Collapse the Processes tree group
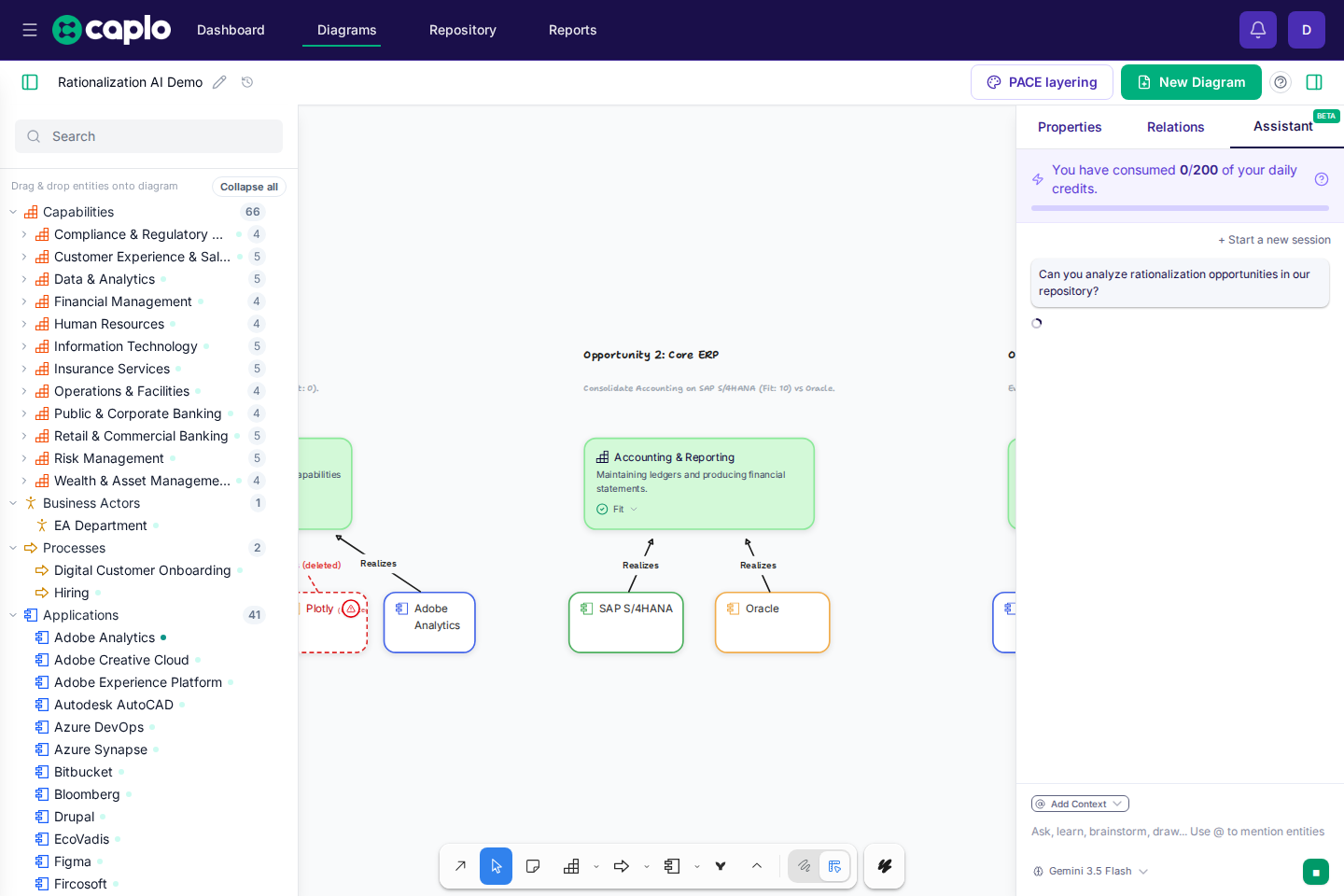 tap(13, 548)
